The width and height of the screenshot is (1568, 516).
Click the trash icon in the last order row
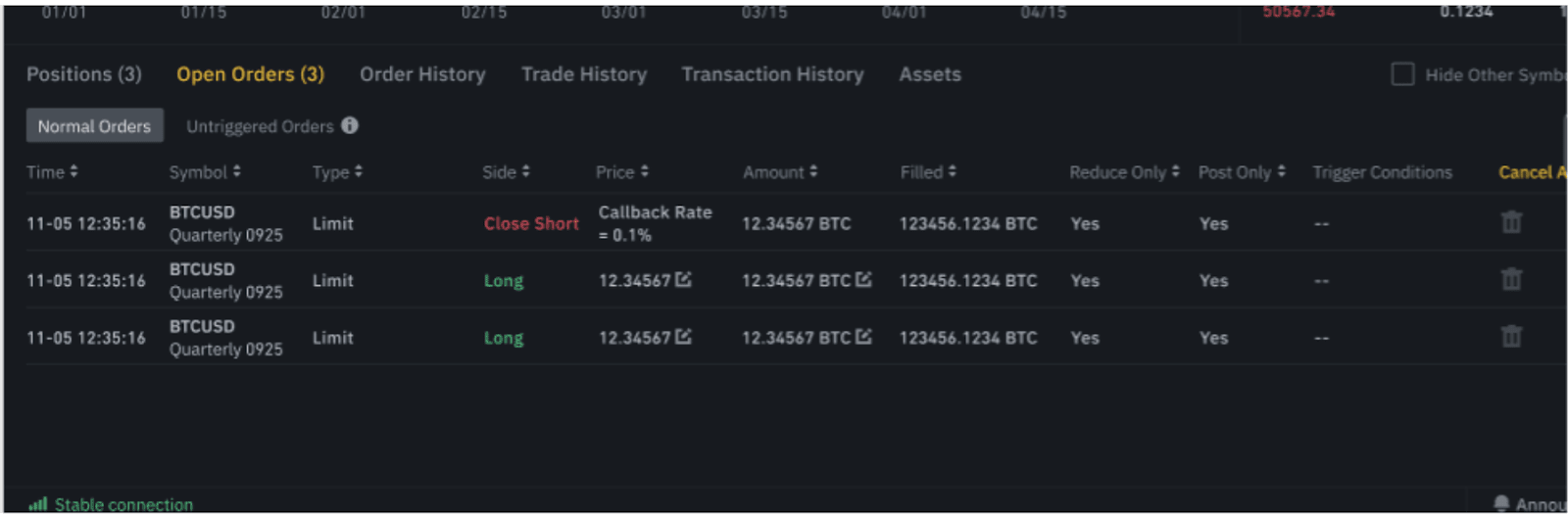[1511, 337]
